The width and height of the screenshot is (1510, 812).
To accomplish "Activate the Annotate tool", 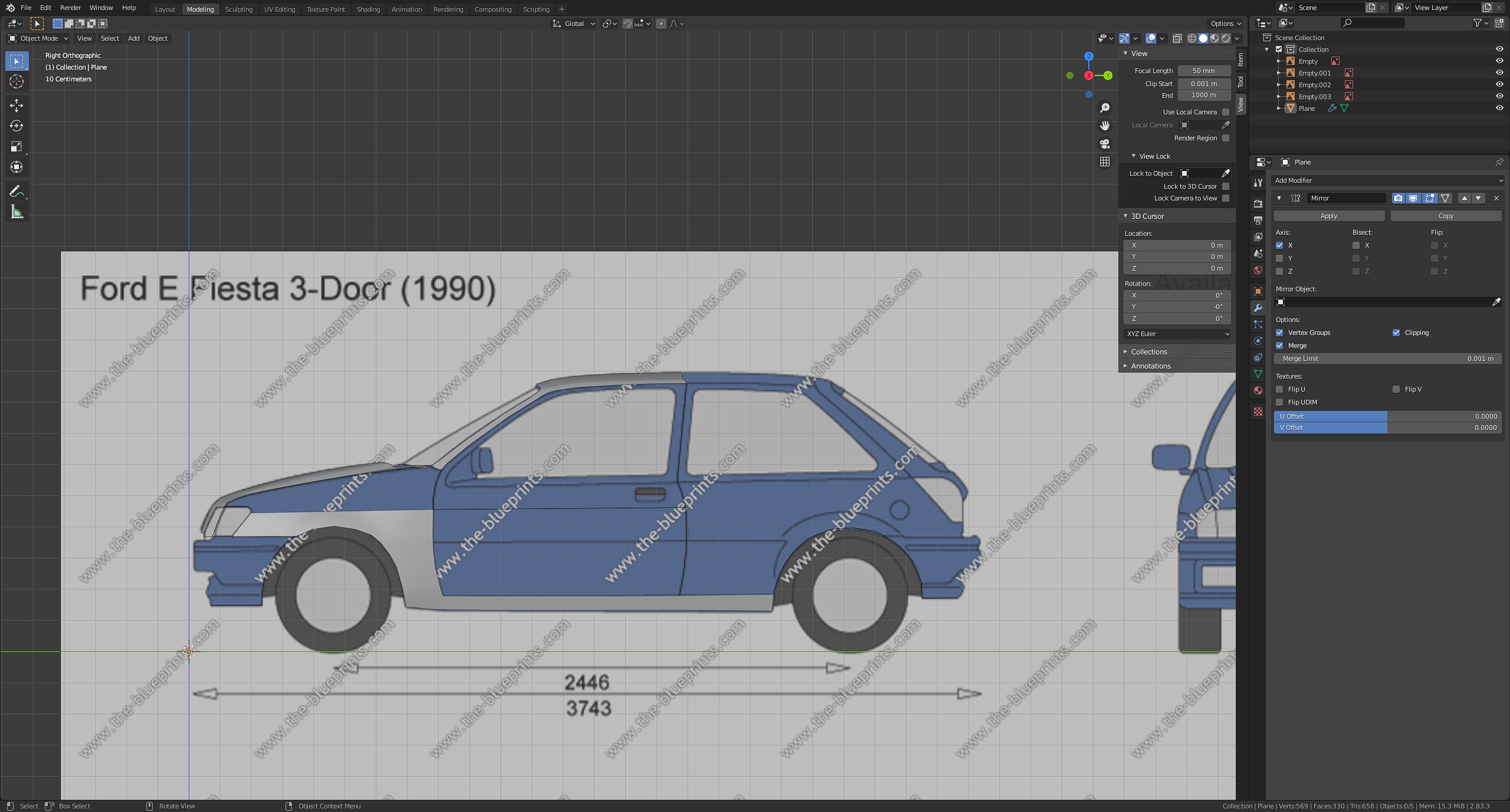I will click(x=17, y=191).
